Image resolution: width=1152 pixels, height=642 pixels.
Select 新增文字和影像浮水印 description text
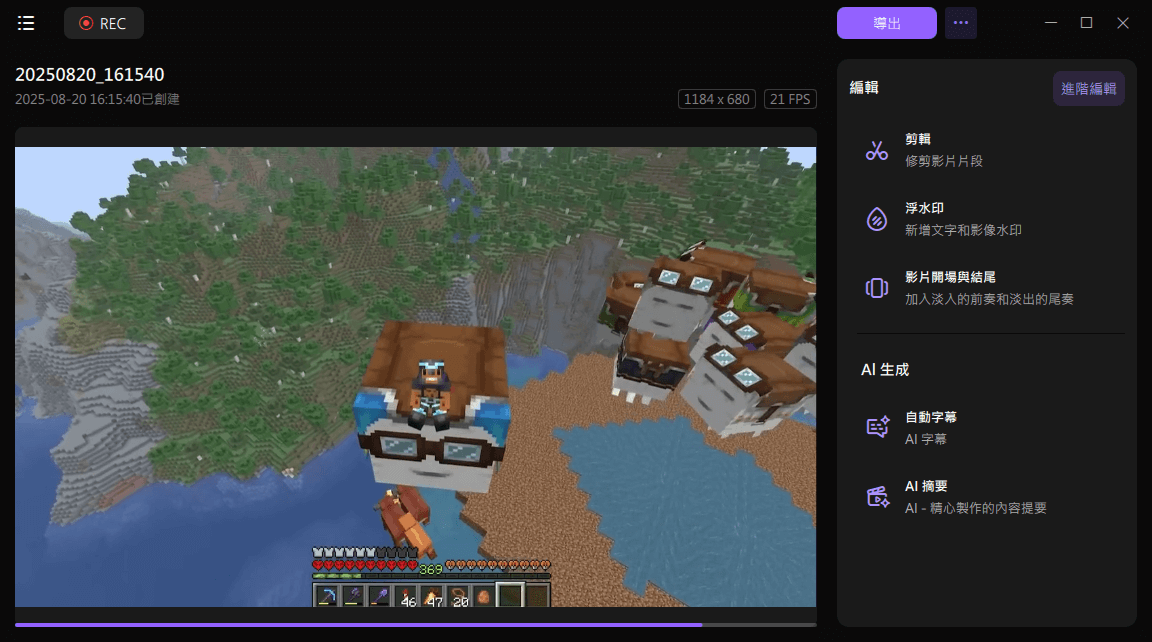[x=963, y=230]
